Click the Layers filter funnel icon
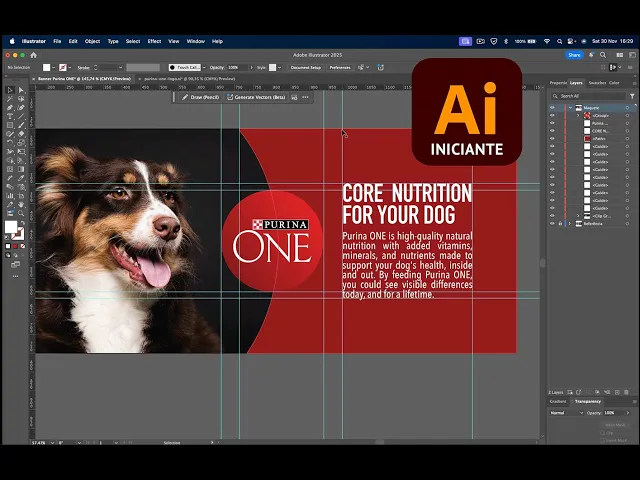Image resolution: width=640 pixels, height=480 pixels. (632, 96)
